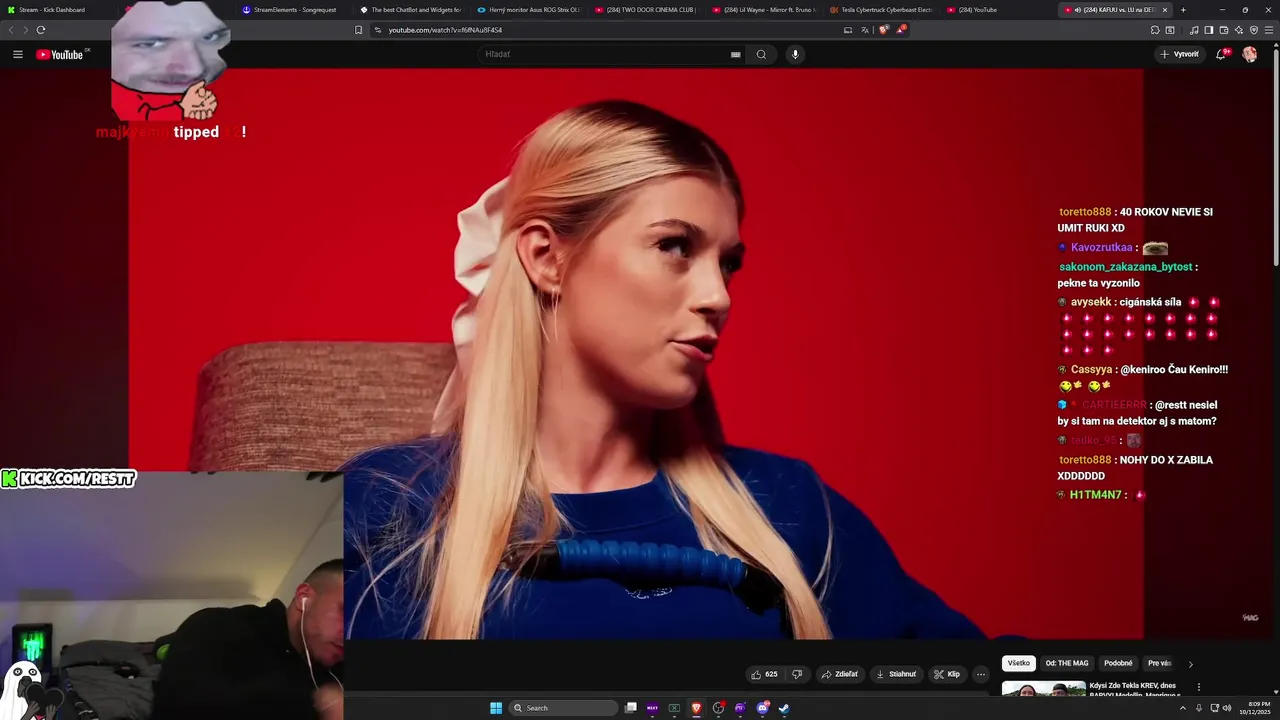Open Brave Shields lion icon
Viewport: 1280px width, 720px height.
tap(884, 30)
